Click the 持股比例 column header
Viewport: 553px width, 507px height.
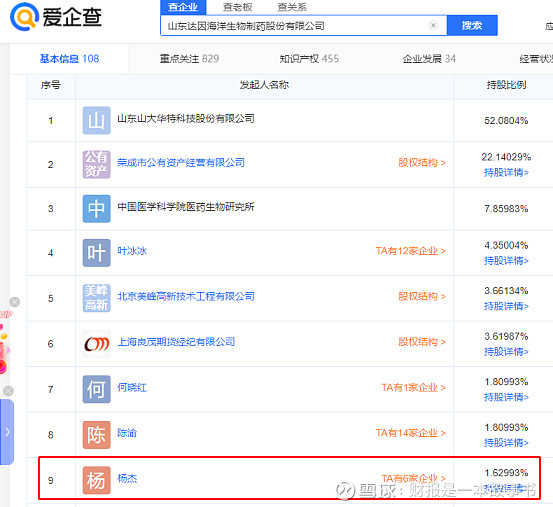(x=506, y=85)
